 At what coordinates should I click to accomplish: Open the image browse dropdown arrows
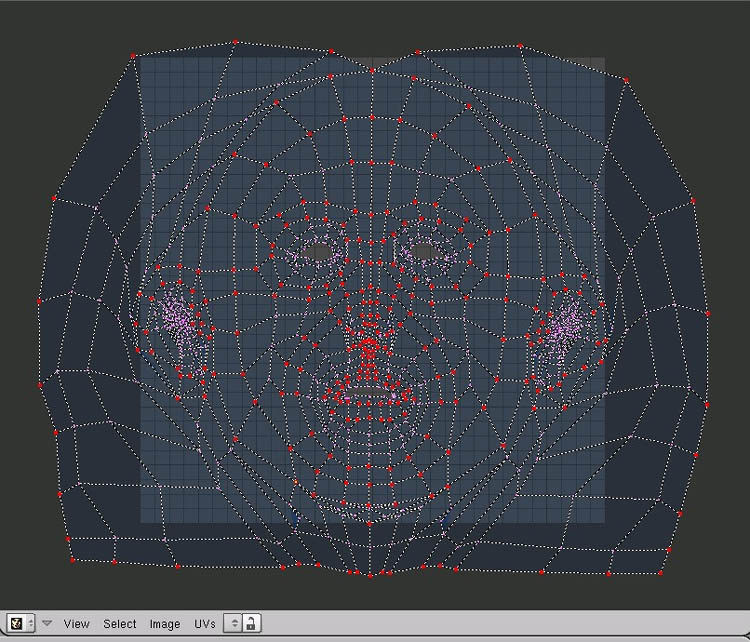coord(233,624)
